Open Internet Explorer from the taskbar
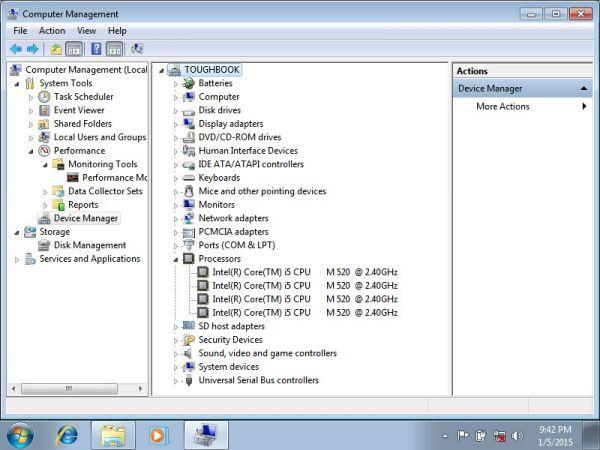Image resolution: width=600 pixels, height=450 pixels. pos(67,435)
